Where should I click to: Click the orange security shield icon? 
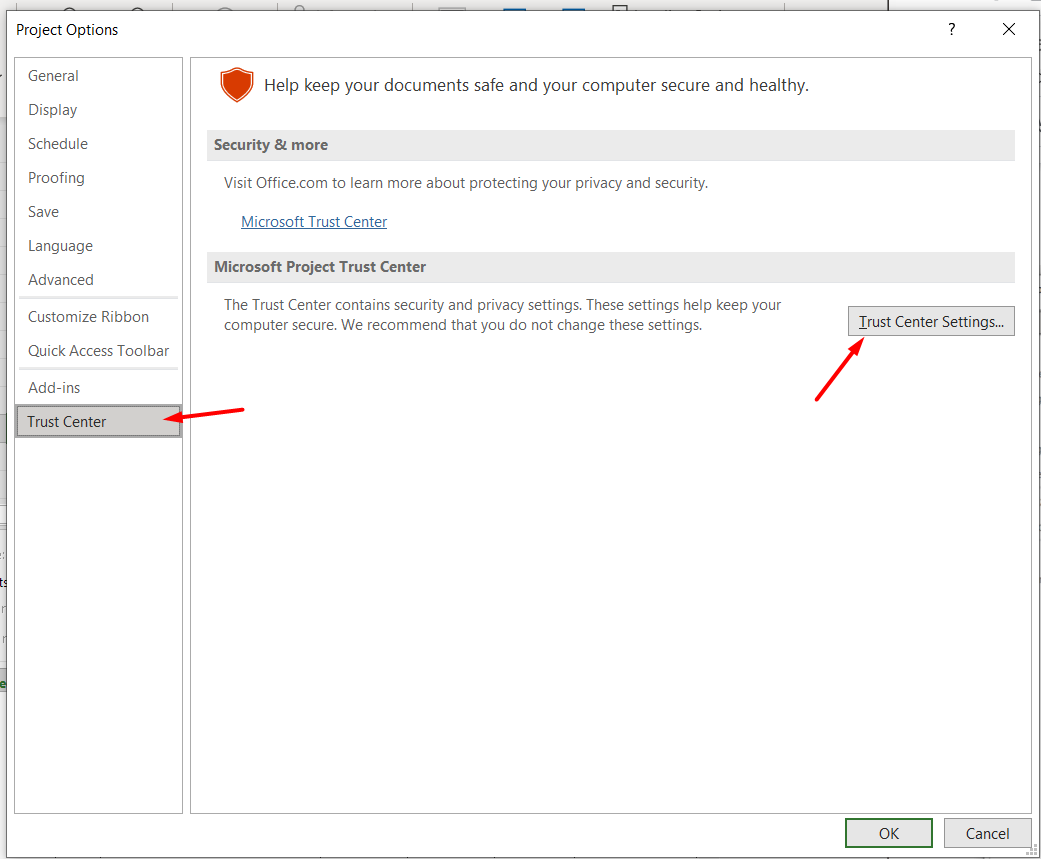[237, 85]
